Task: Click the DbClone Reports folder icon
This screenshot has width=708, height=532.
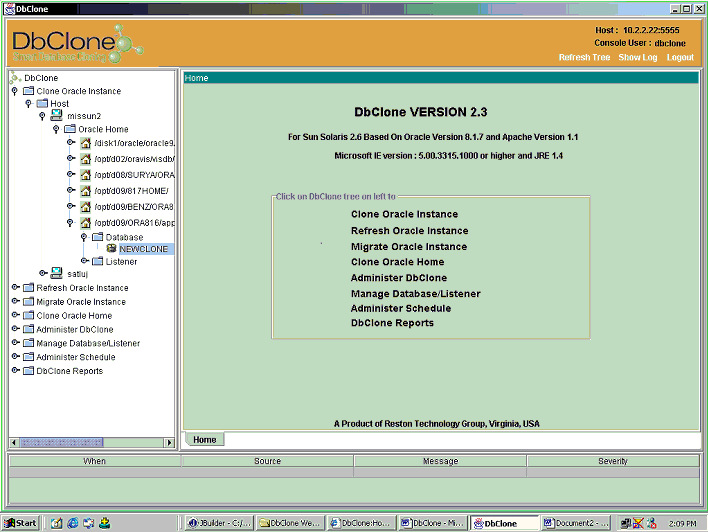Action: 28,371
